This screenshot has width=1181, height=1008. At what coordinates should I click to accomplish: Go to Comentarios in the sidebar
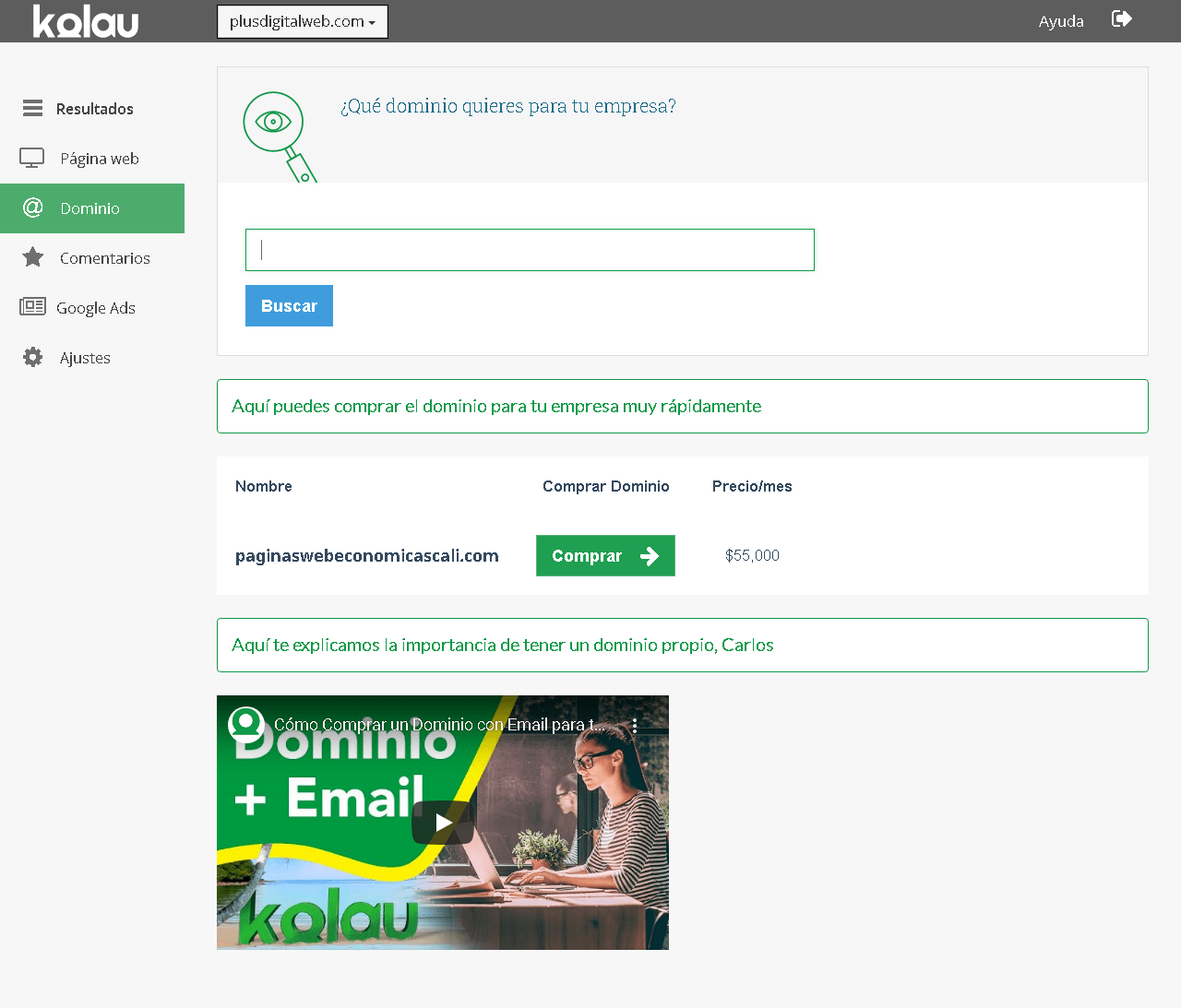coord(104,258)
